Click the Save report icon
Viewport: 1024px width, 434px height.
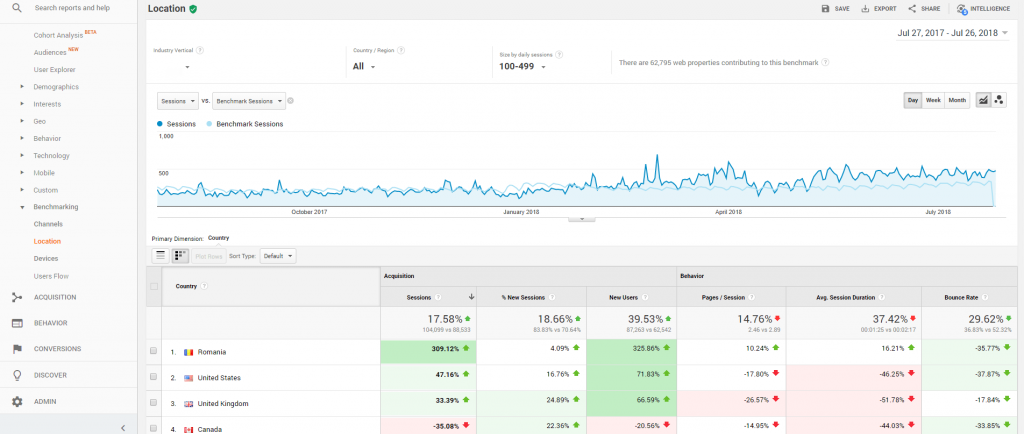825,8
